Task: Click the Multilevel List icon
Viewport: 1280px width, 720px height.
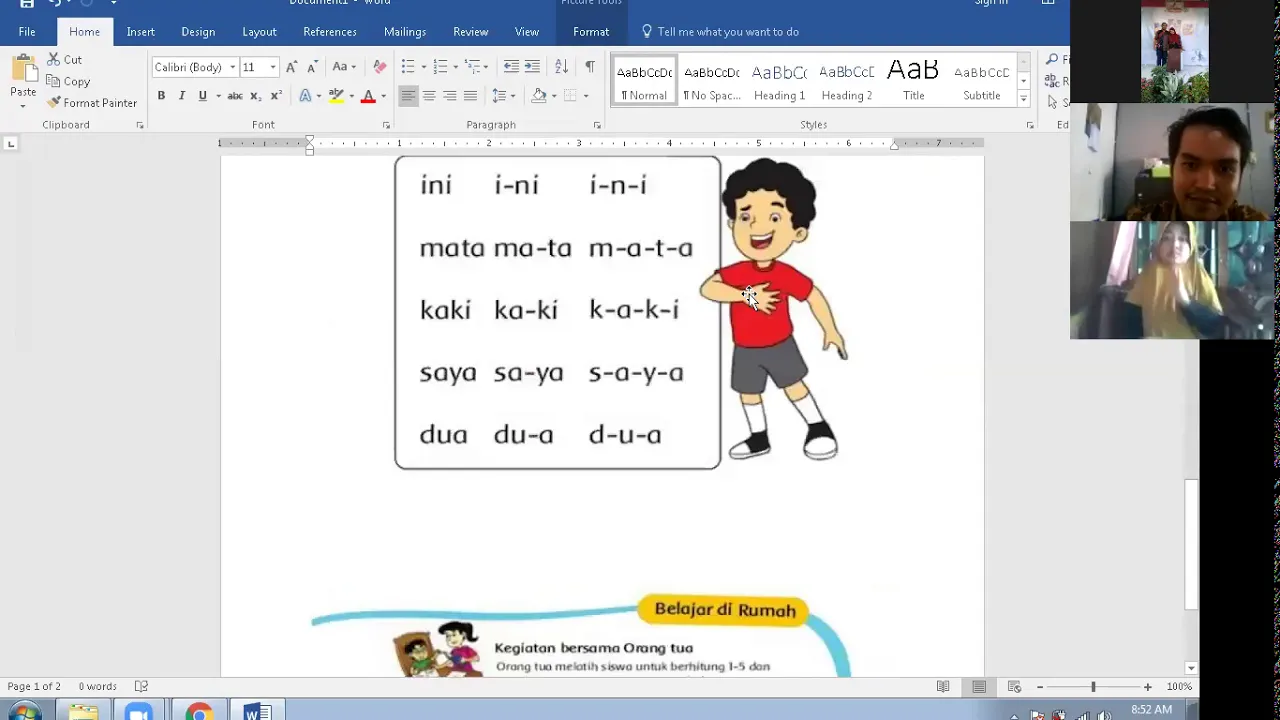Action: (x=472, y=67)
